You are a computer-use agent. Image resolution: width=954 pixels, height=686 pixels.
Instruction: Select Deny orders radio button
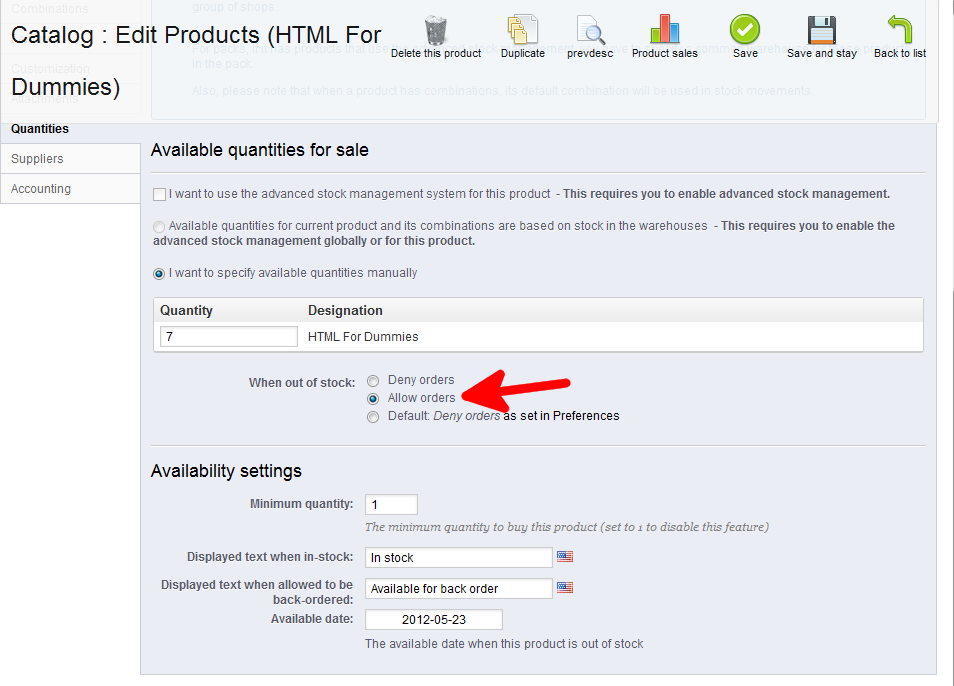tap(373, 381)
